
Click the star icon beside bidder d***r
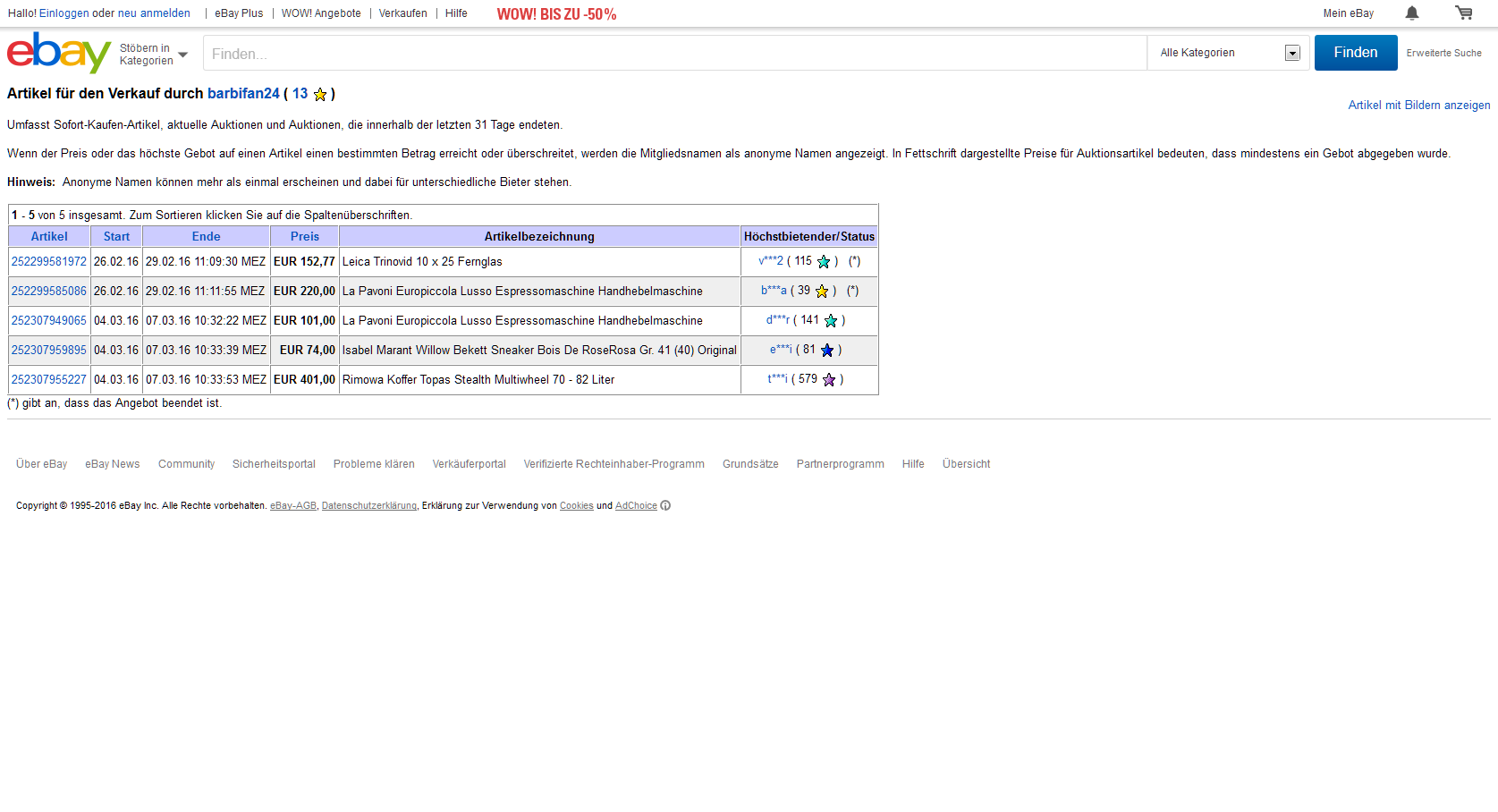click(831, 321)
